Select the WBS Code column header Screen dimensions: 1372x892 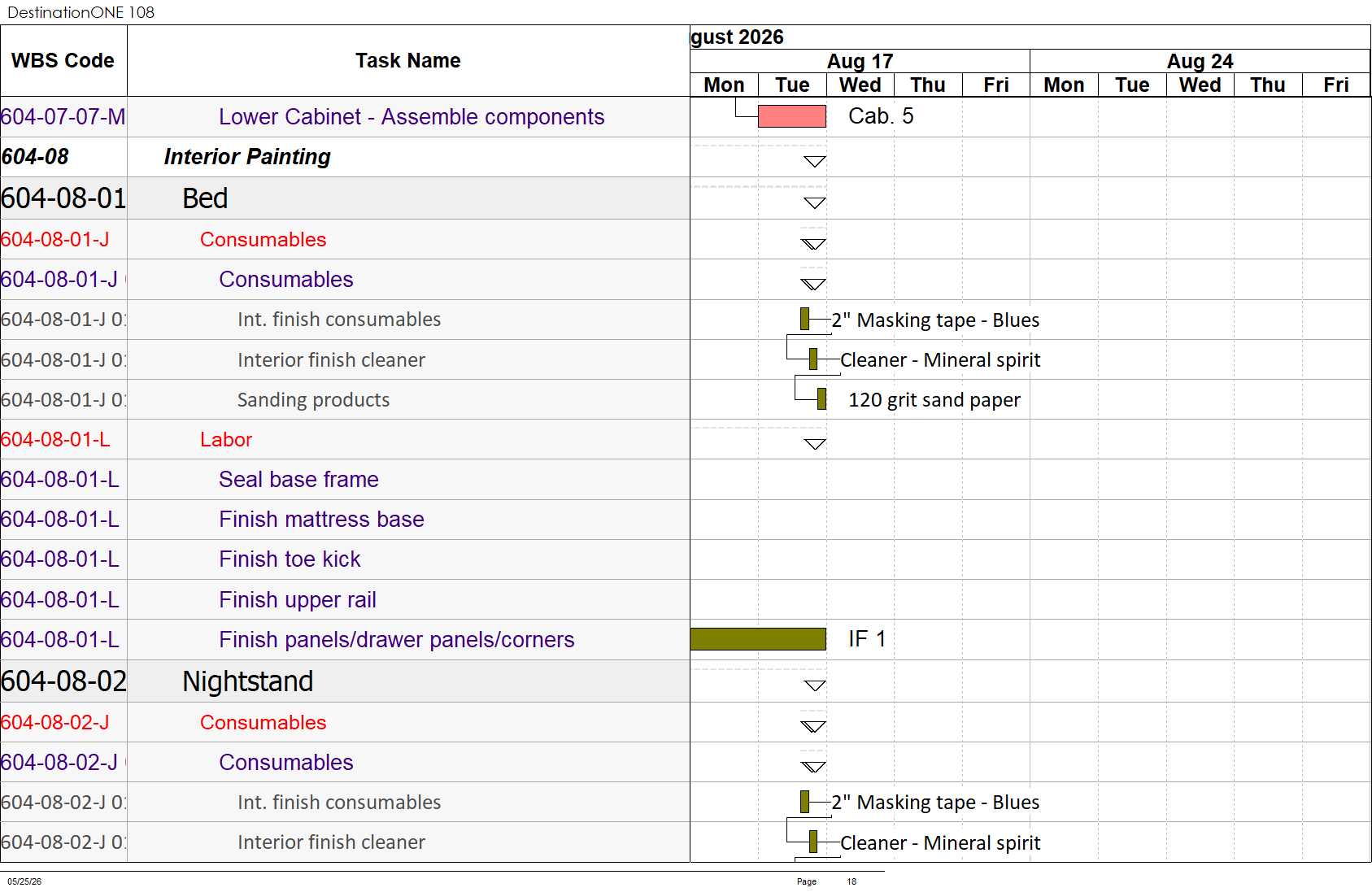63,61
